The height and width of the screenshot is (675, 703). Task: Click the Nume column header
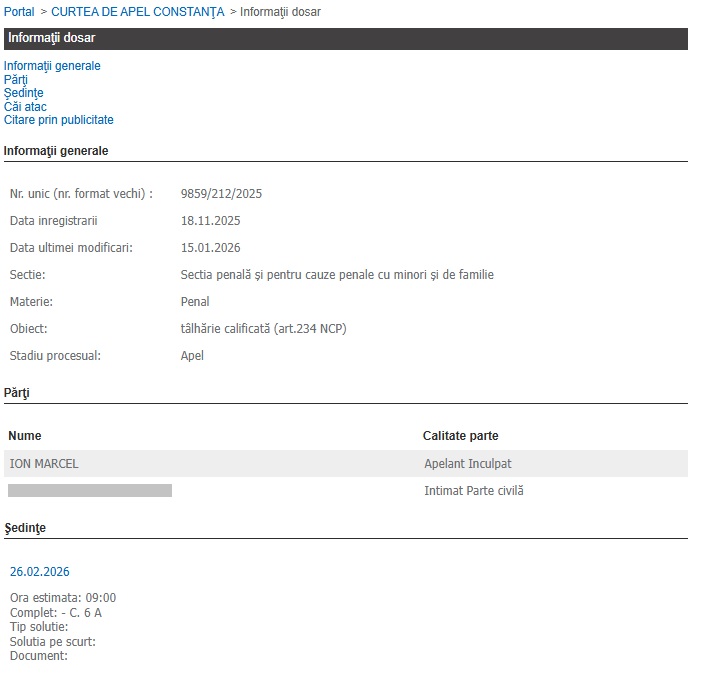pyautogui.click(x=25, y=436)
